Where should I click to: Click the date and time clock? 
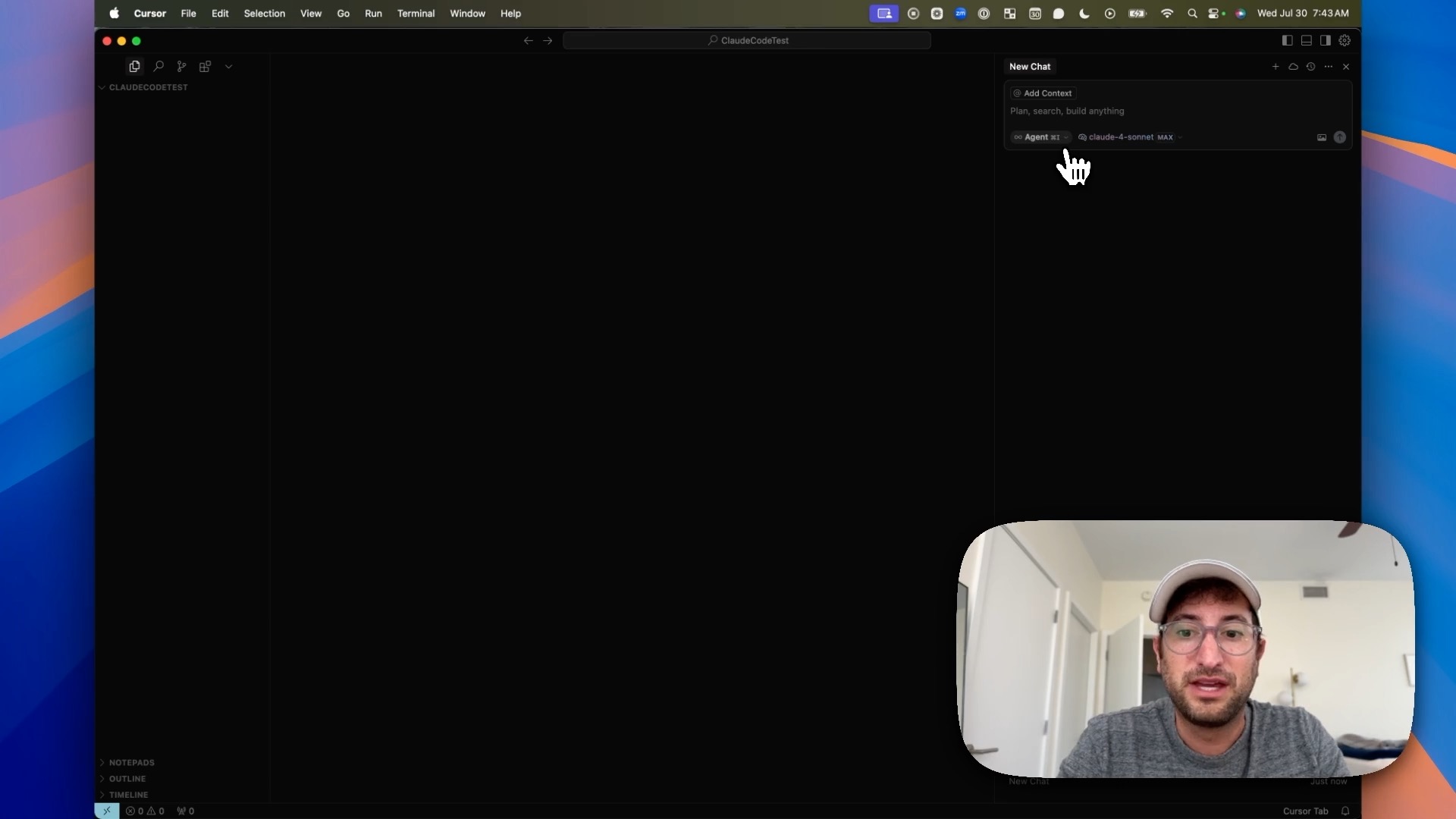pos(1303,14)
